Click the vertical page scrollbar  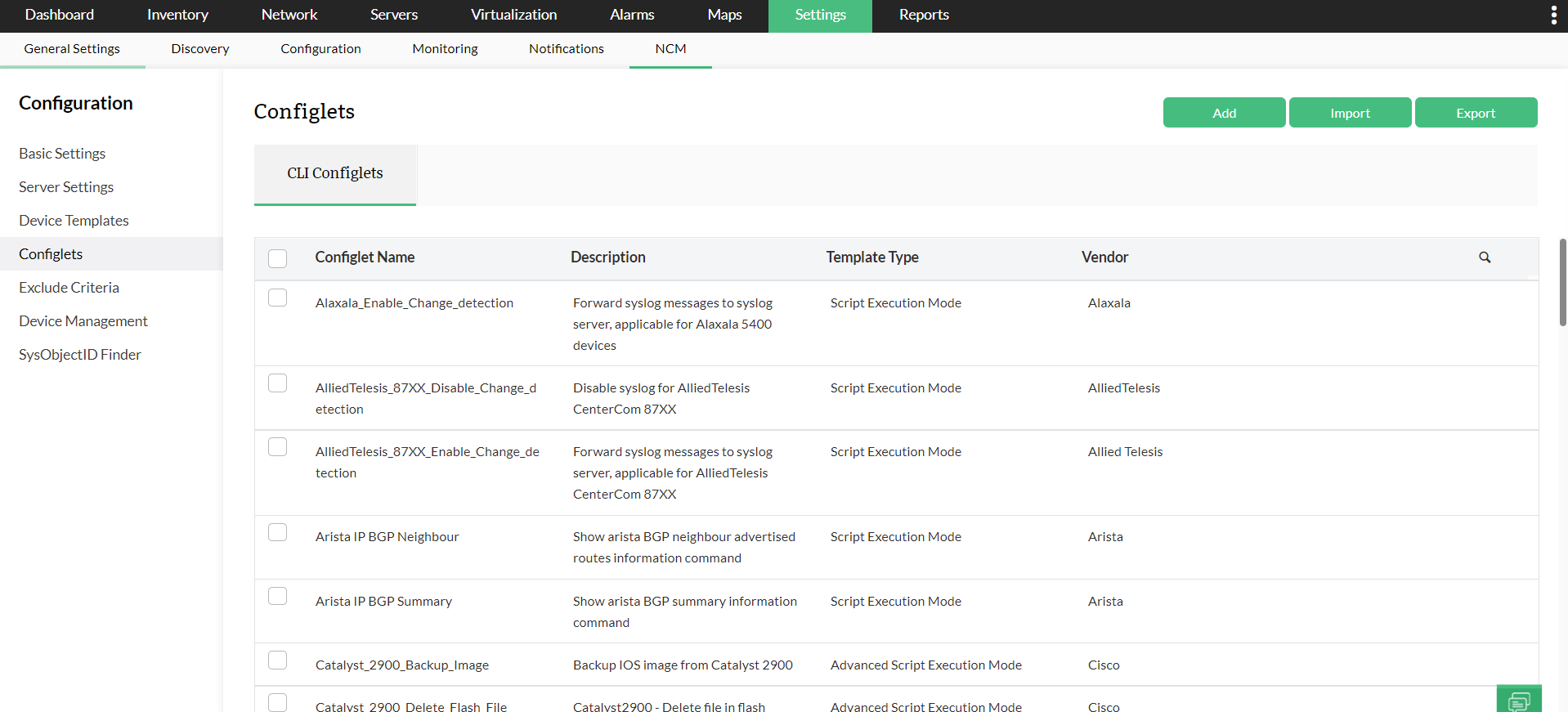(x=1562, y=282)
